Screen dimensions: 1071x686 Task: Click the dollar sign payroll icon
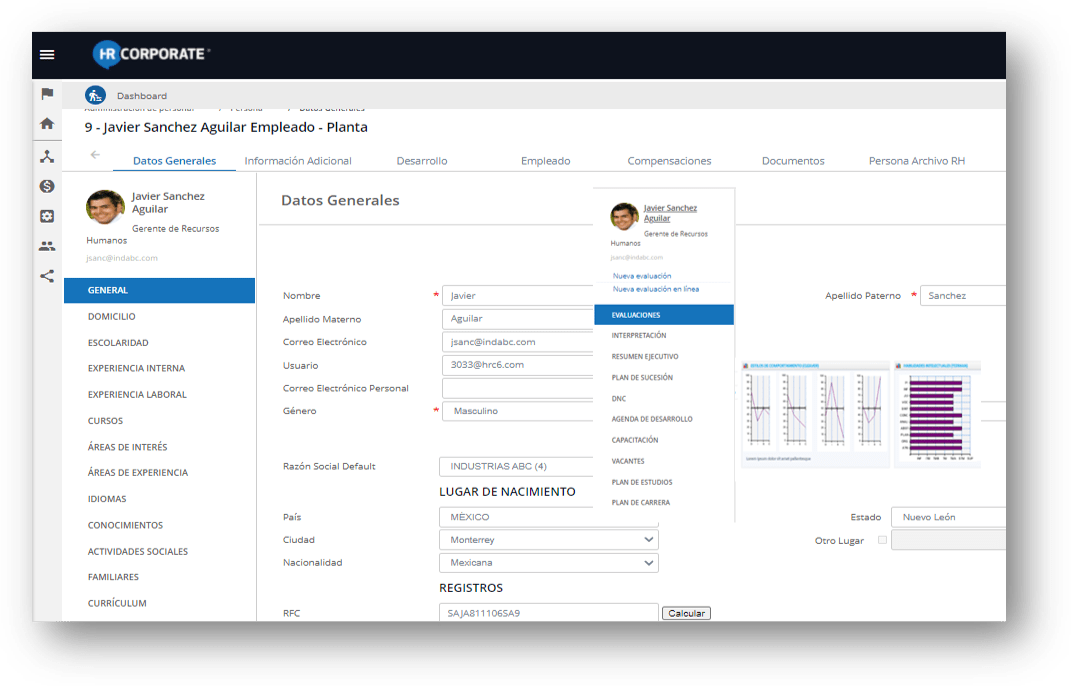pos(47,186)
